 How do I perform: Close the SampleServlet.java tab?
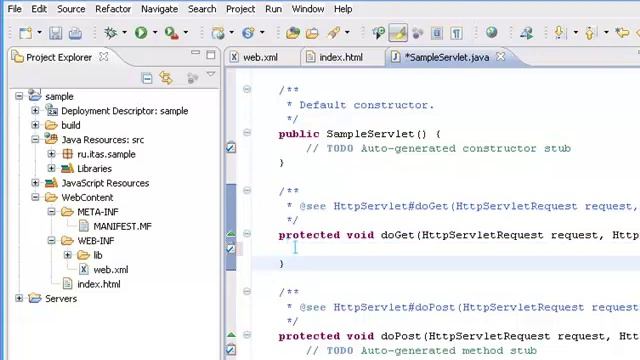(500, 57)
